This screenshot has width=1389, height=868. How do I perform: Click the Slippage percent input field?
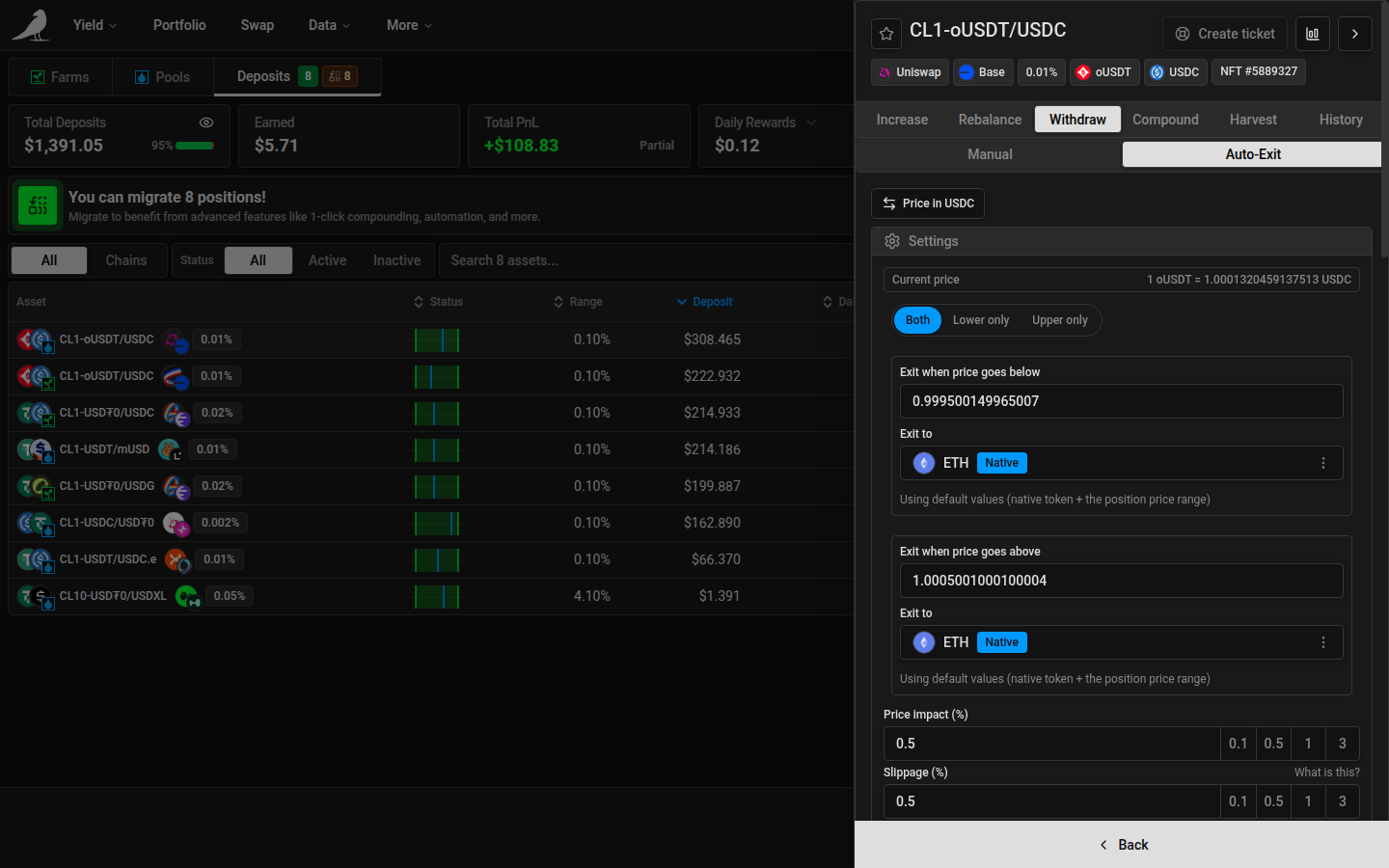pos(1052,801)
